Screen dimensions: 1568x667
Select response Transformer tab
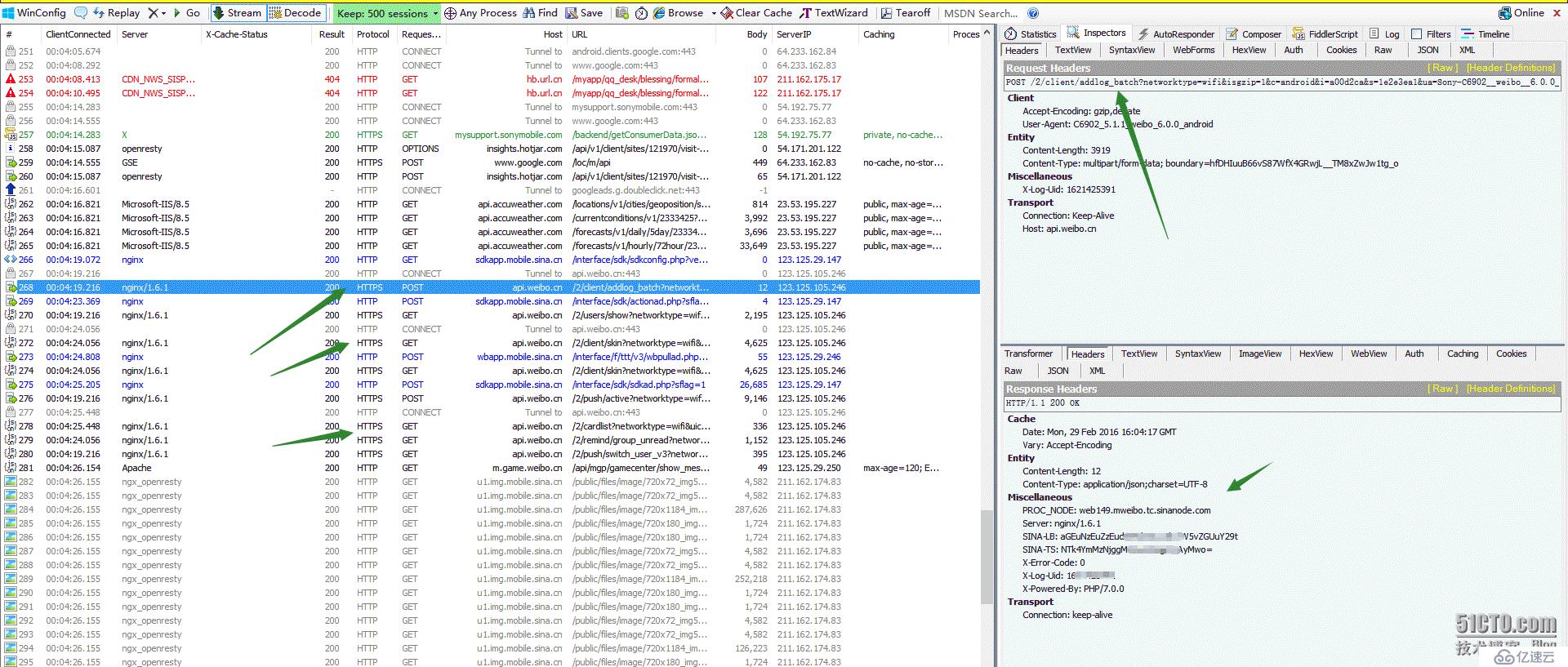1029,354
